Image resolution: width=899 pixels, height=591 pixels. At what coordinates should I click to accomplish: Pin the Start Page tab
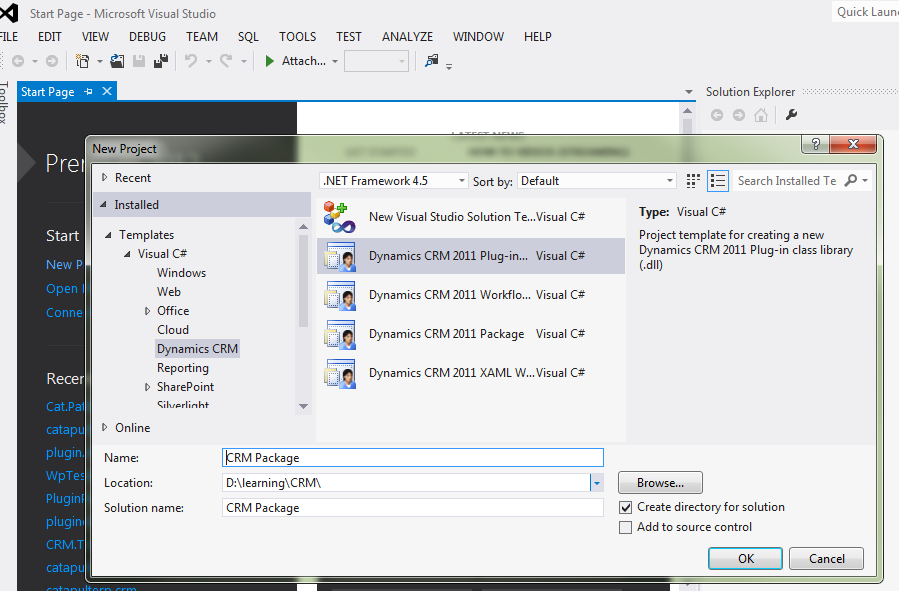[88, 92]
